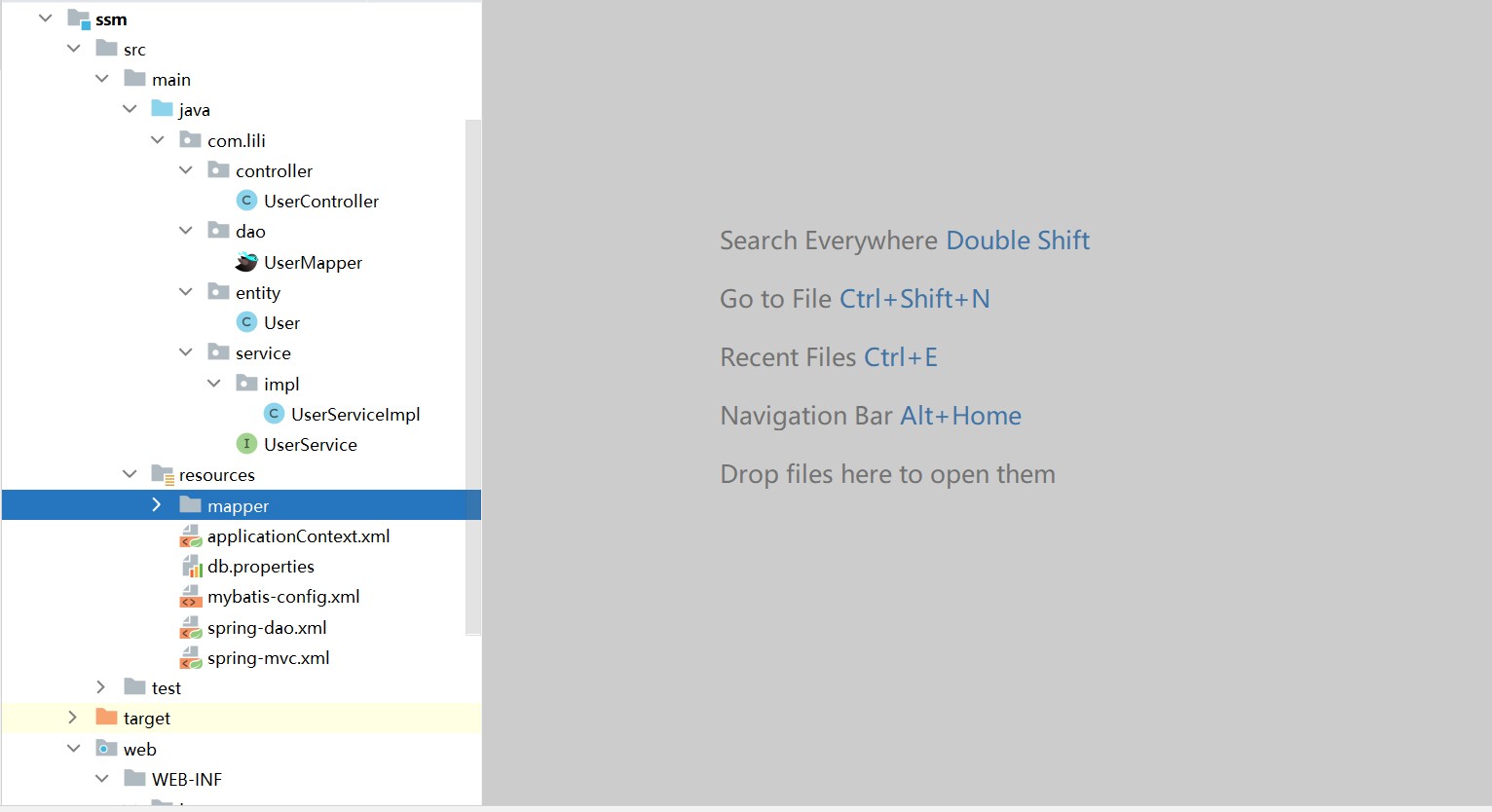1492x812 pixels.
Task: Select the UserMapper file name
Action: pyautogui.click(x=313, y=263)
